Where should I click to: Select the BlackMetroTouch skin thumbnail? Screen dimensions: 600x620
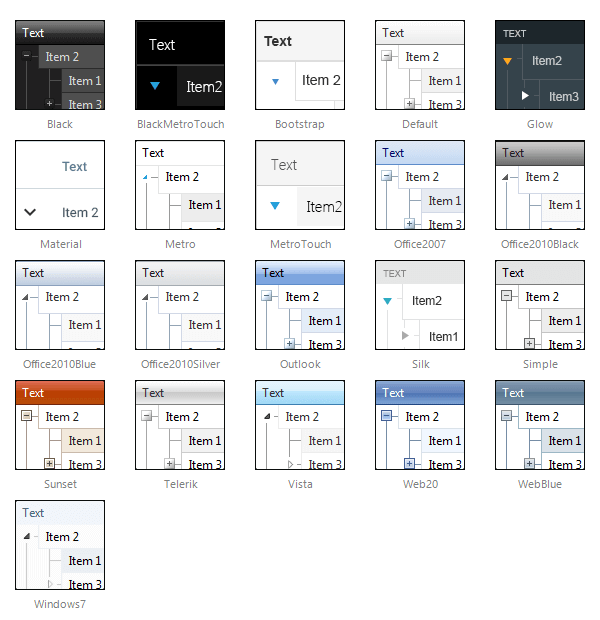180,65
